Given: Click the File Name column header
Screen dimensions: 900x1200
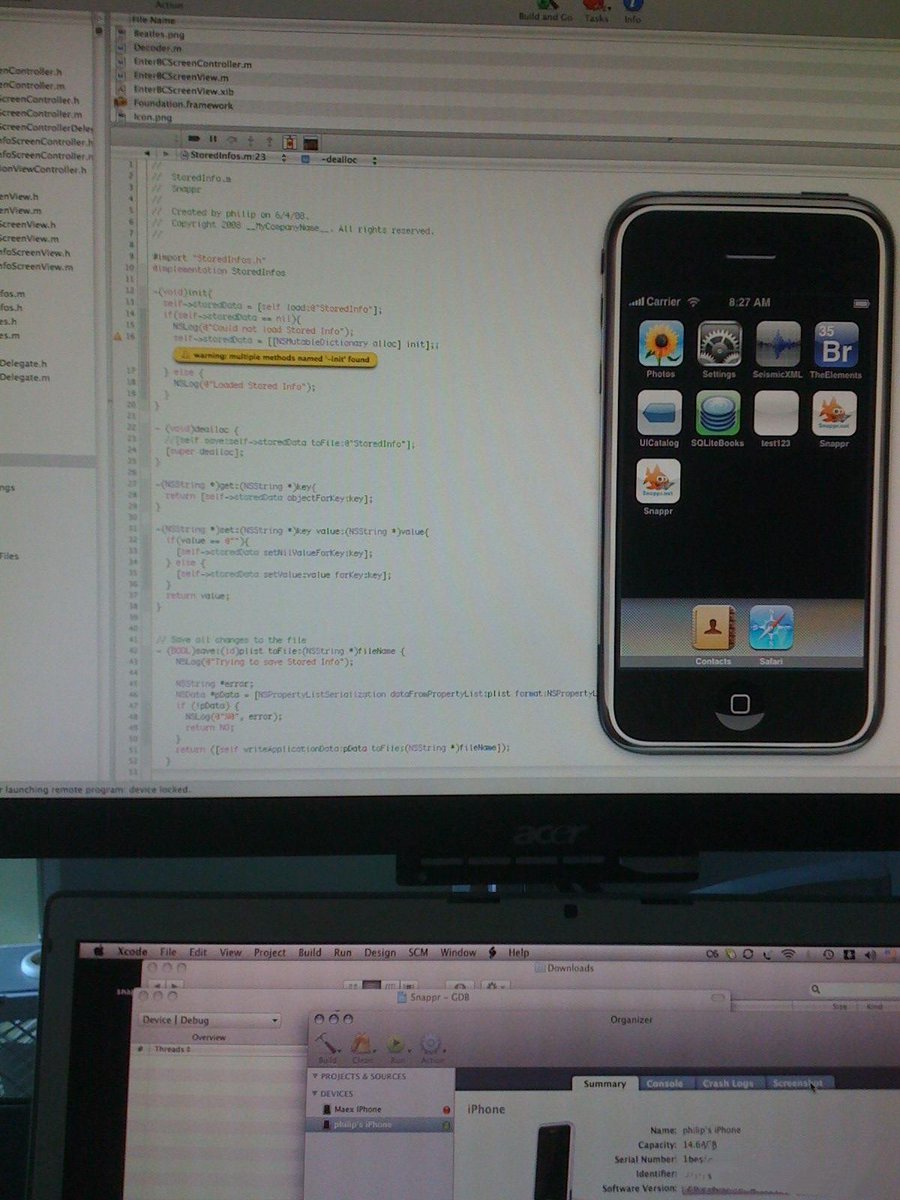Looking at the screenshot, I should [155, 19].
